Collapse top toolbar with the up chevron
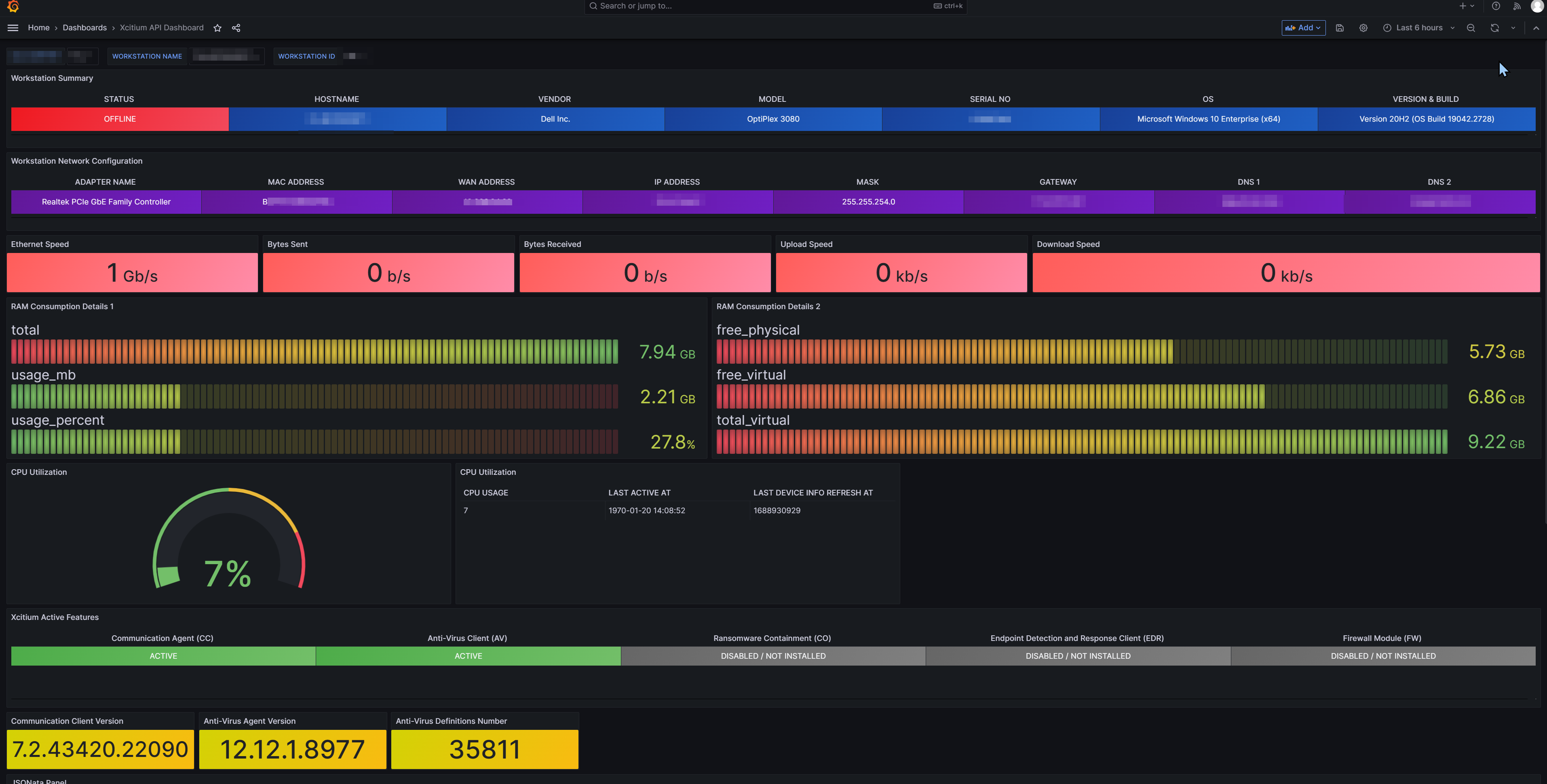 click(1536, 28)
